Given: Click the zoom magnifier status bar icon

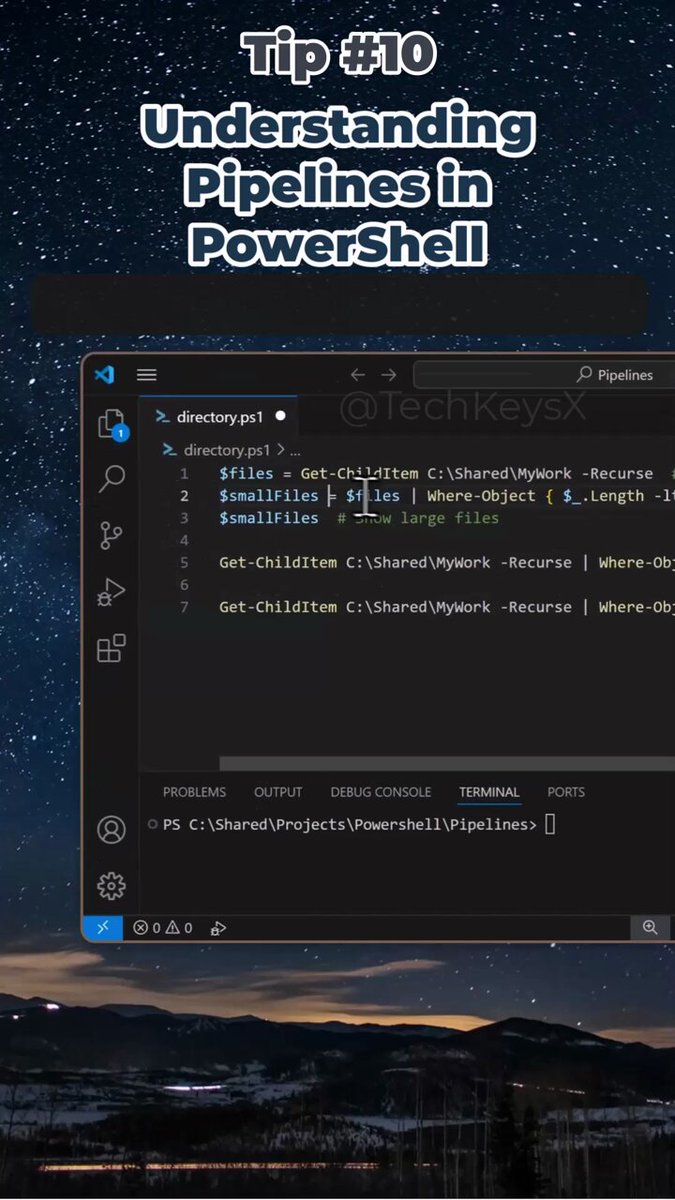Looking at the screenshot, I should pos(650,928).
